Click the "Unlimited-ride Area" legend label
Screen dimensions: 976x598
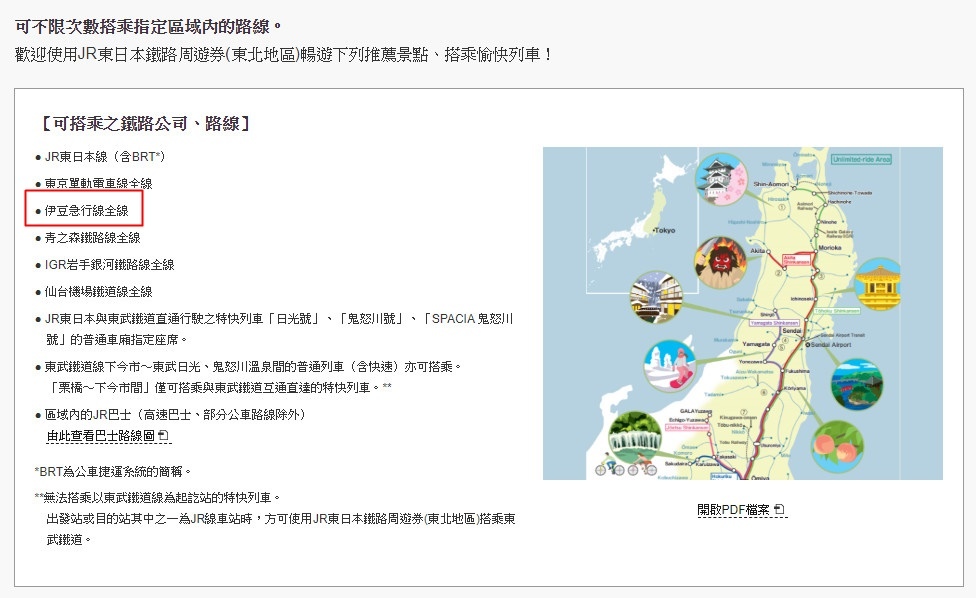861,159
